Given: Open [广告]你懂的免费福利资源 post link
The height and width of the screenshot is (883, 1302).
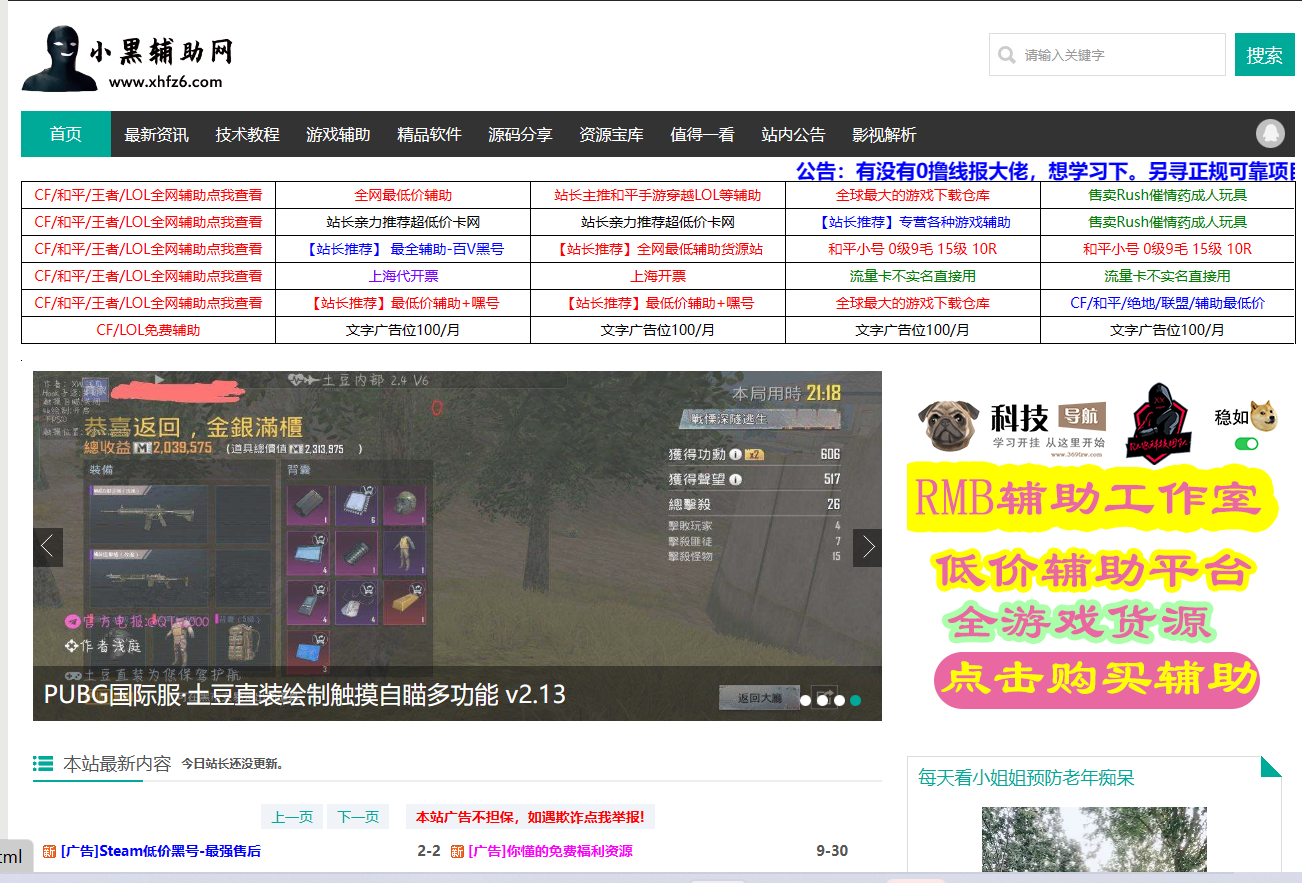Looking at the screenshot, I should pyautogui.click(x=550, y=851).
